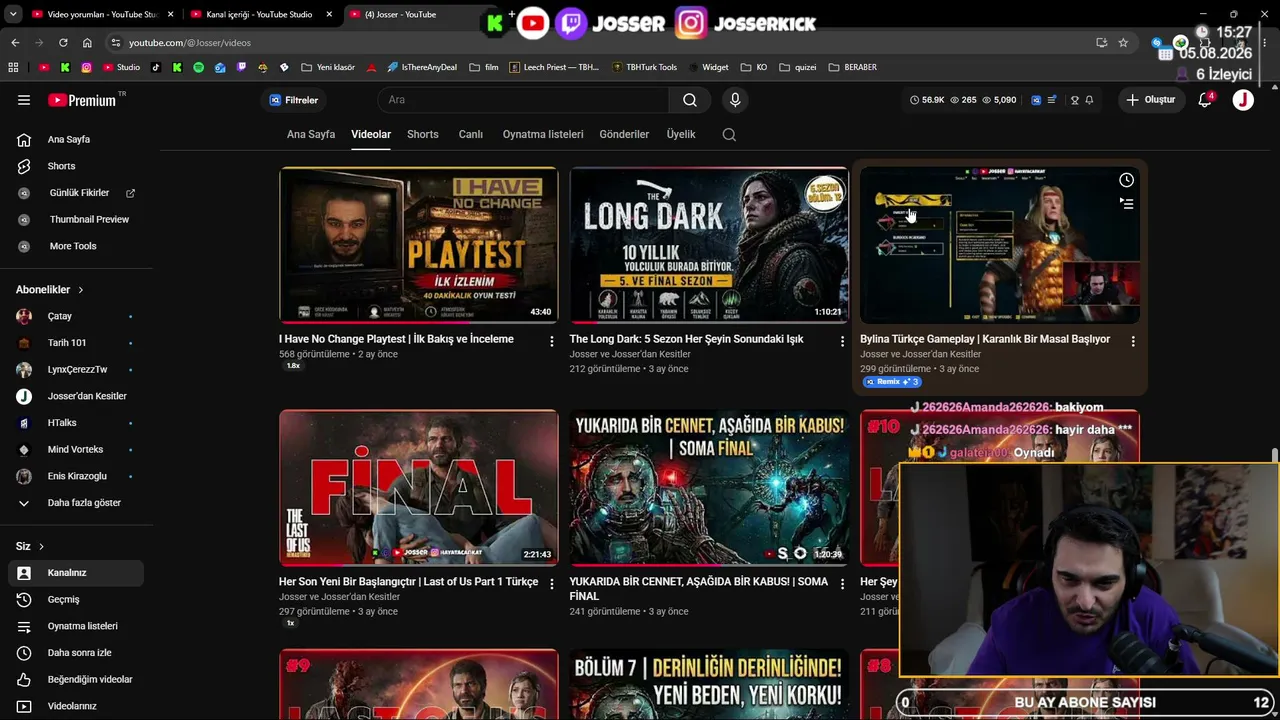Go back with the browser back arrow

coord(15,43)
